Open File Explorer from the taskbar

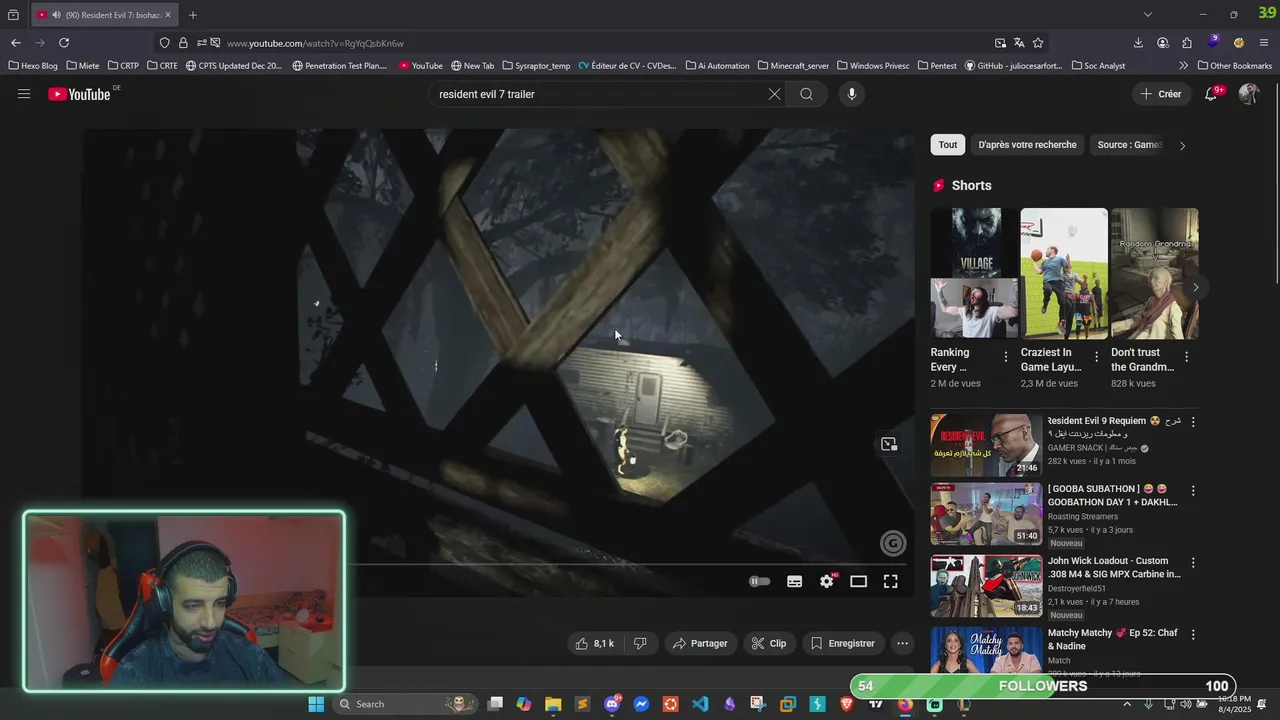pos(553,704)
